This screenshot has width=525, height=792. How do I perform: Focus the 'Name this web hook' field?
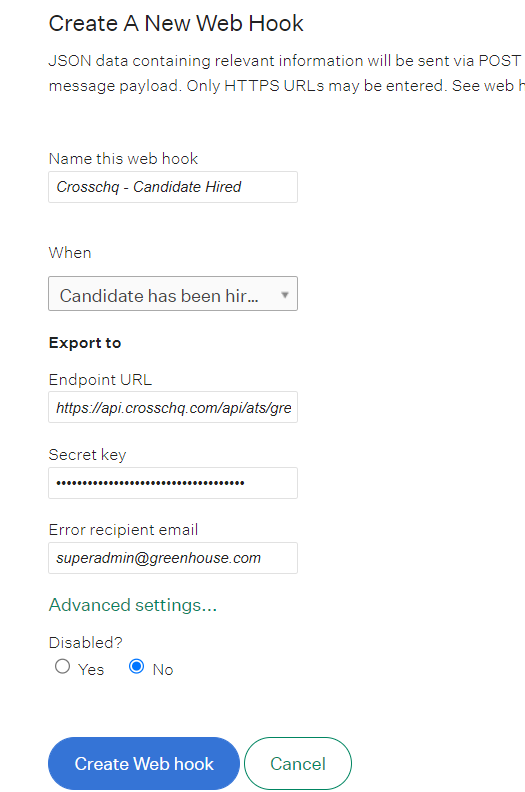click(173, 187)
